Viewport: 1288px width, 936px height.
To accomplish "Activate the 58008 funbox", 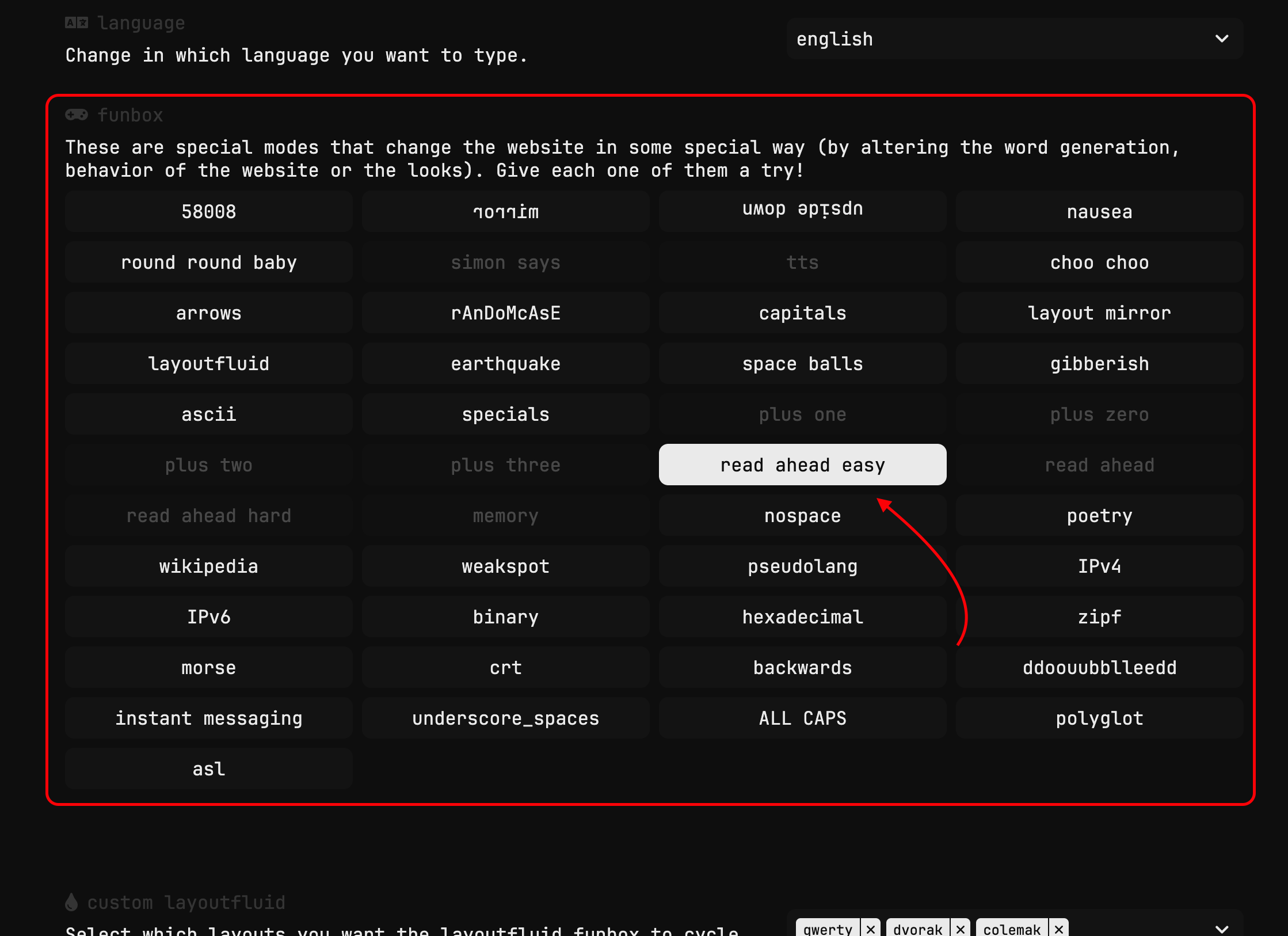I will (x=208, y=212).
